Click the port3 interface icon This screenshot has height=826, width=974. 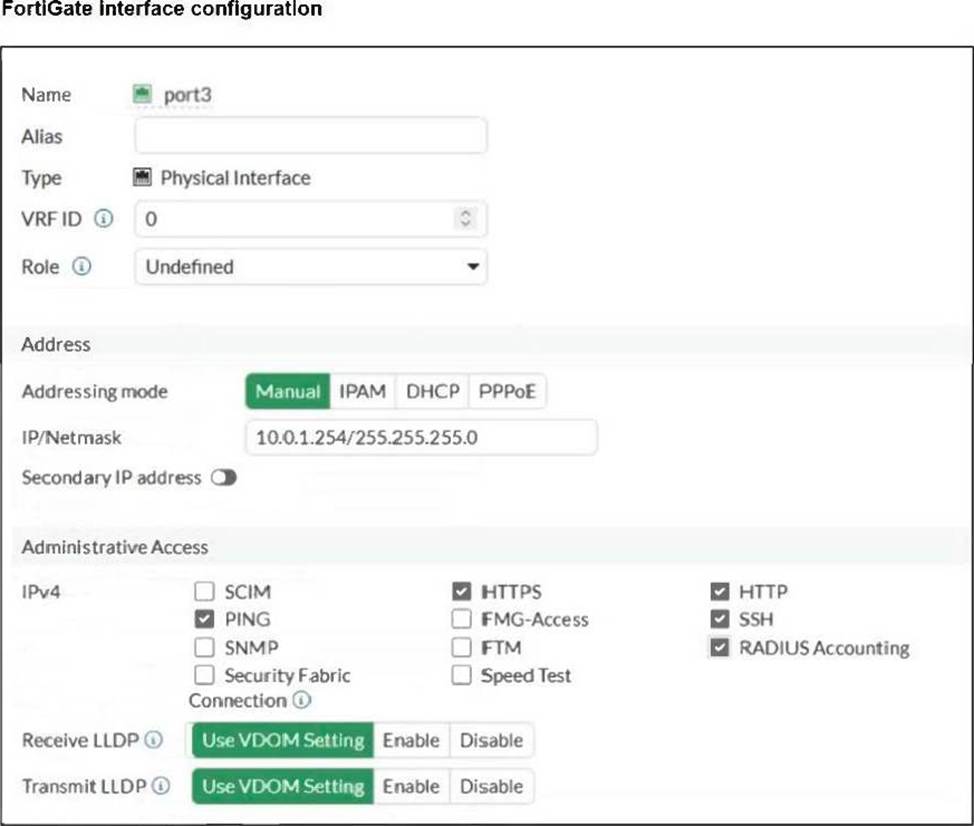click(x=142, y=95)
